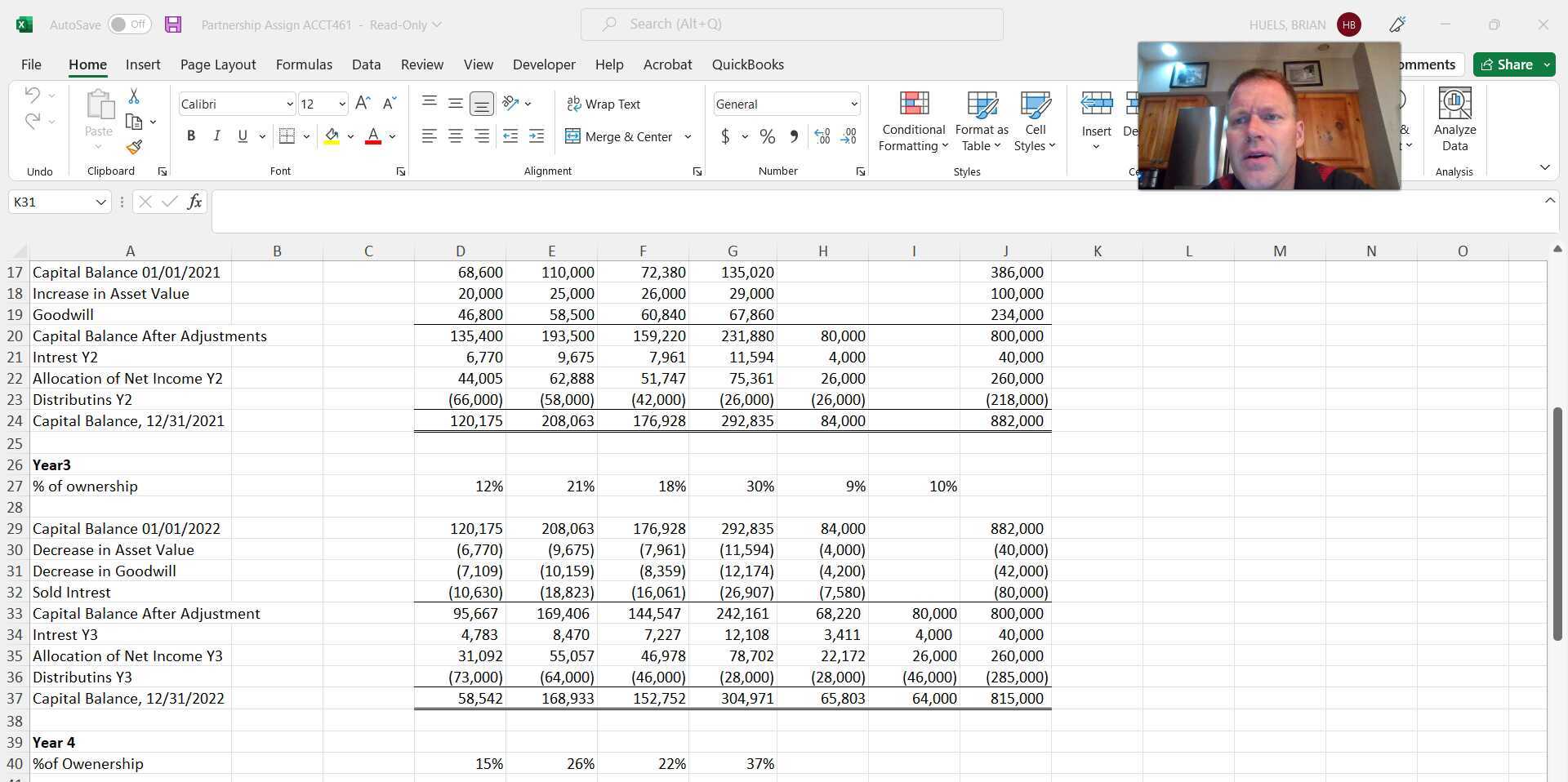The height and width of the screenshot is (782, 1568).
Task: Toggle Bold formatting
Action: tap(191, 136)
